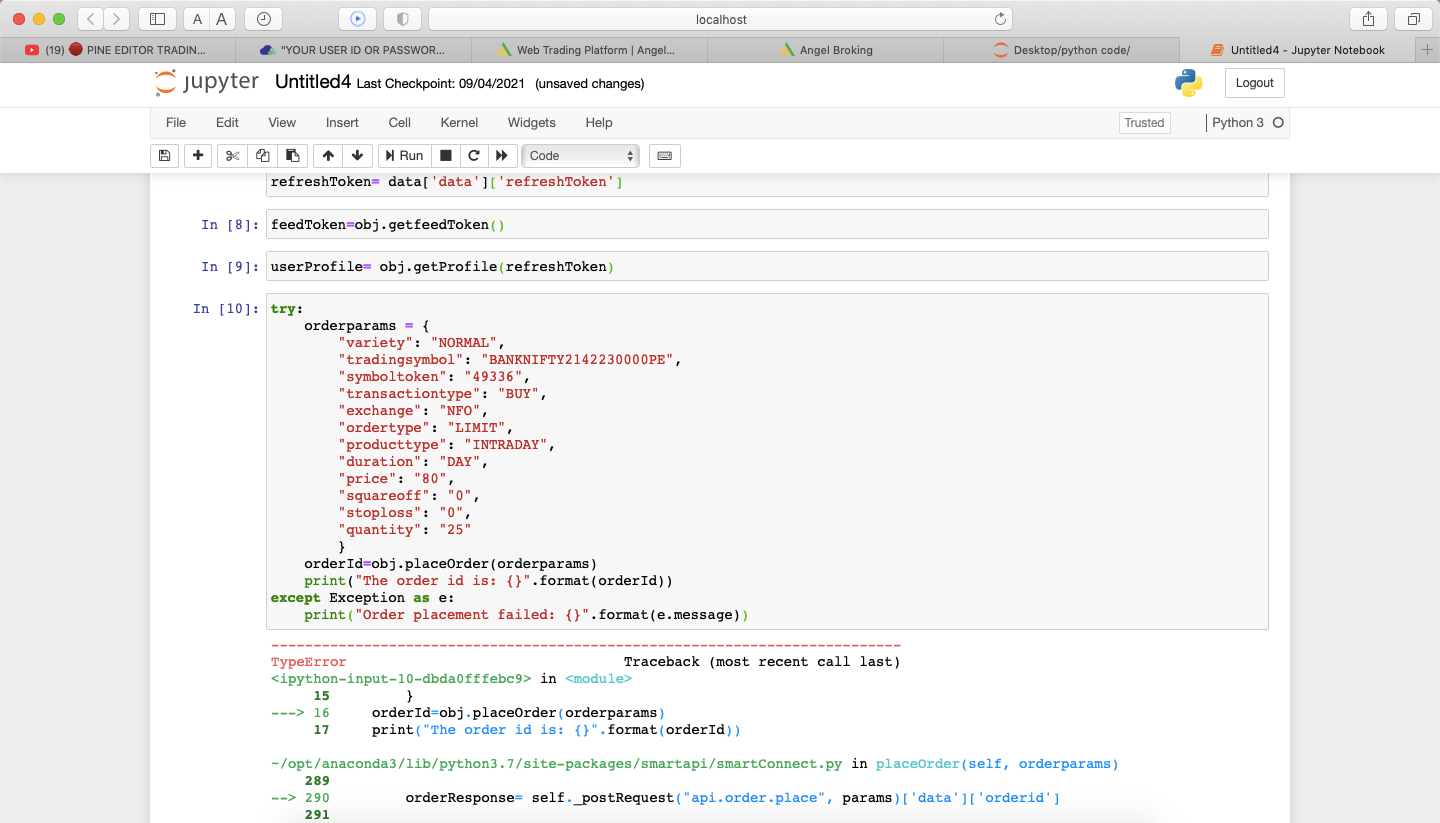Click the except Exception as e line

point(362,598)
